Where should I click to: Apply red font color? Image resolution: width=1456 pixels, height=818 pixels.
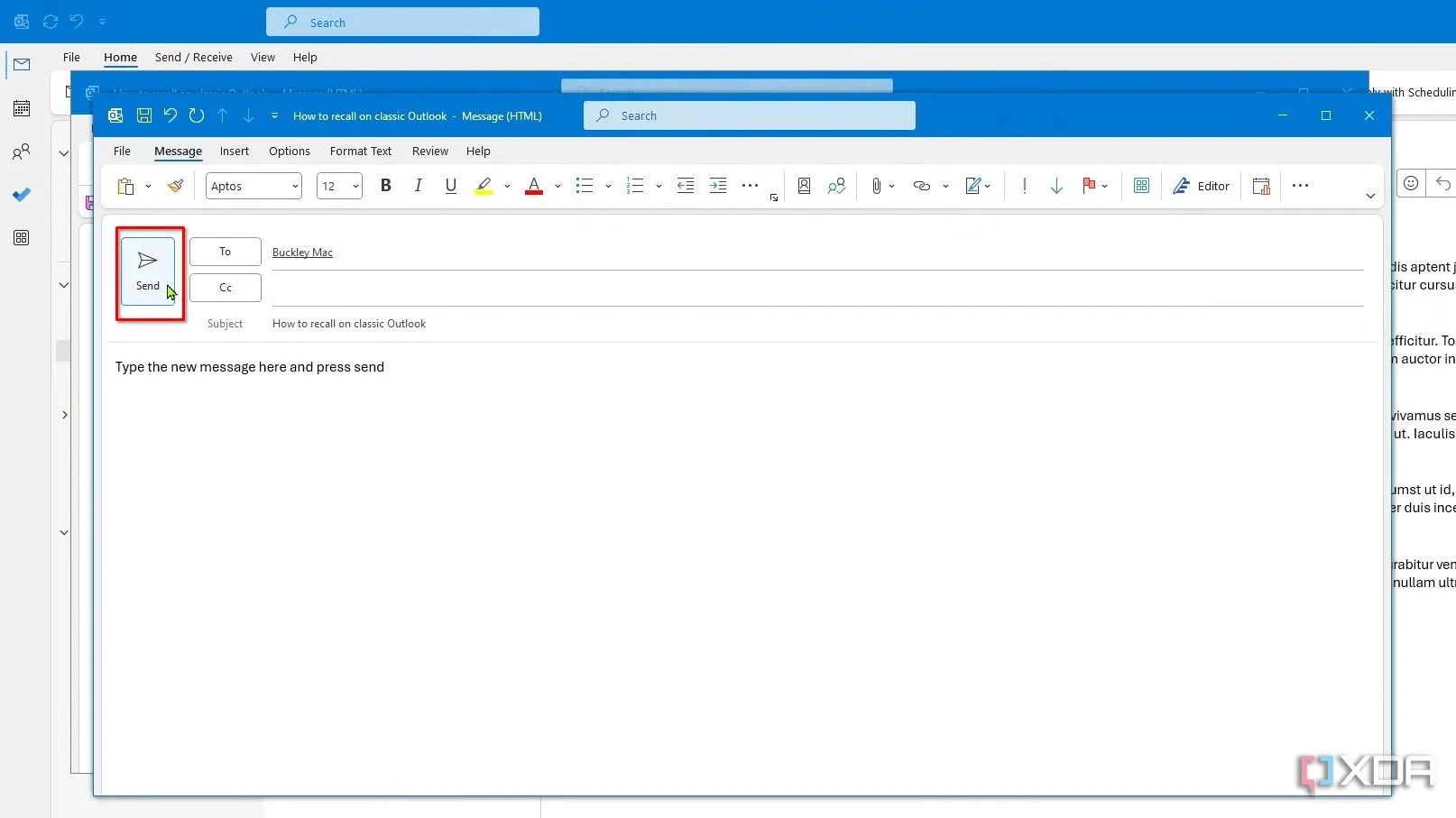pyautogui.click(x=534, y=186)
